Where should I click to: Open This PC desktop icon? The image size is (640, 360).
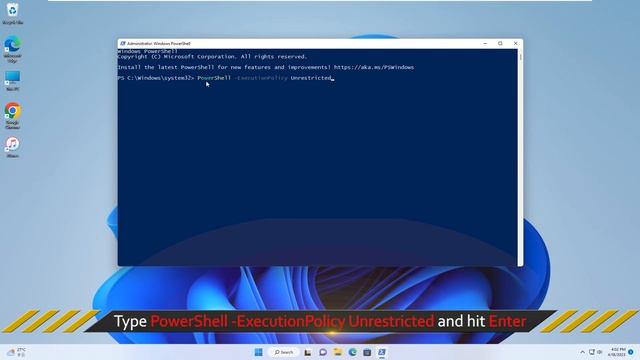pyautogui.click(x=12, y=80)
